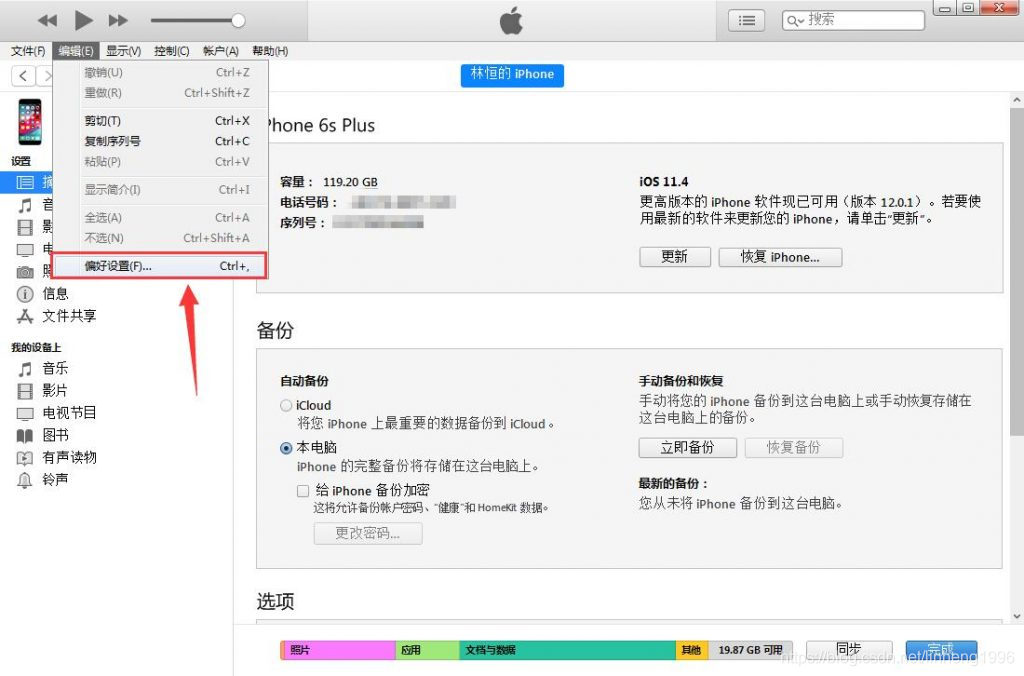Click the 恢复备份 button
Image resolution: width=1024 pixels, height=676 pixels.
tap(793, 447)
